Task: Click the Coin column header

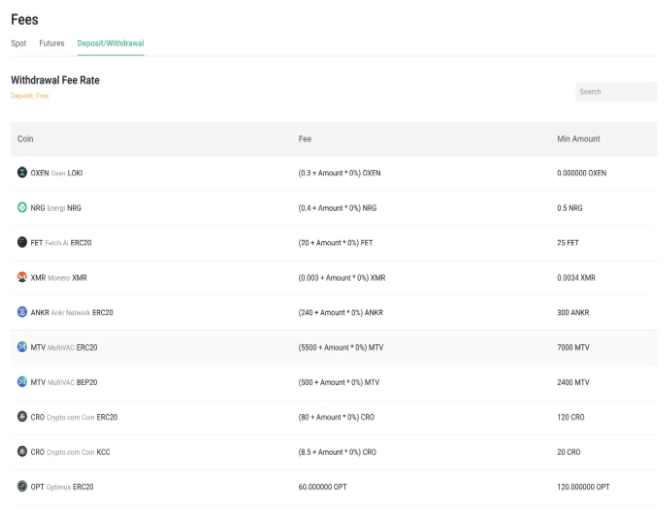Action: [x=25, y=139]
